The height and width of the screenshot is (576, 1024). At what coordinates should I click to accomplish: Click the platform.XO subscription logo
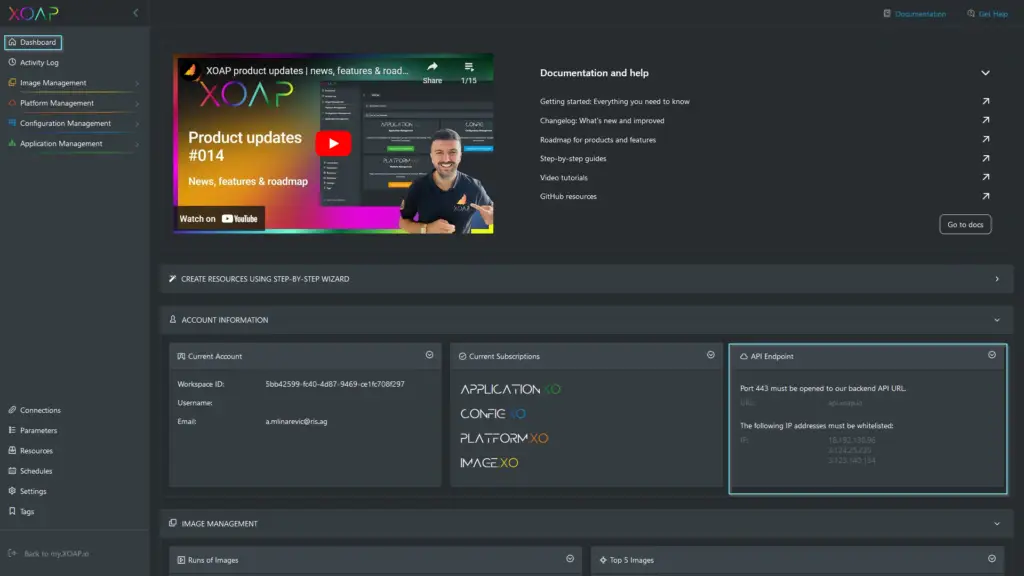(504, 438)
